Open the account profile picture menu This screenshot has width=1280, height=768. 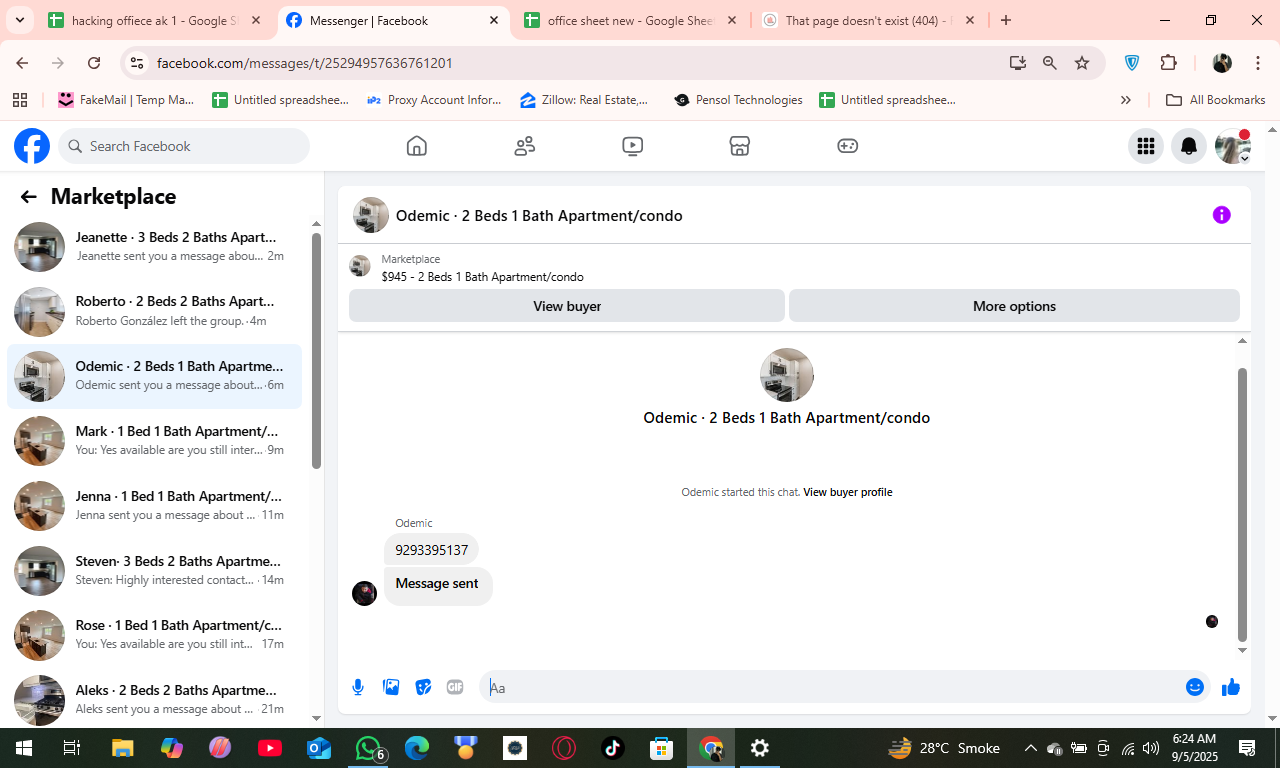coord(1232,146)
